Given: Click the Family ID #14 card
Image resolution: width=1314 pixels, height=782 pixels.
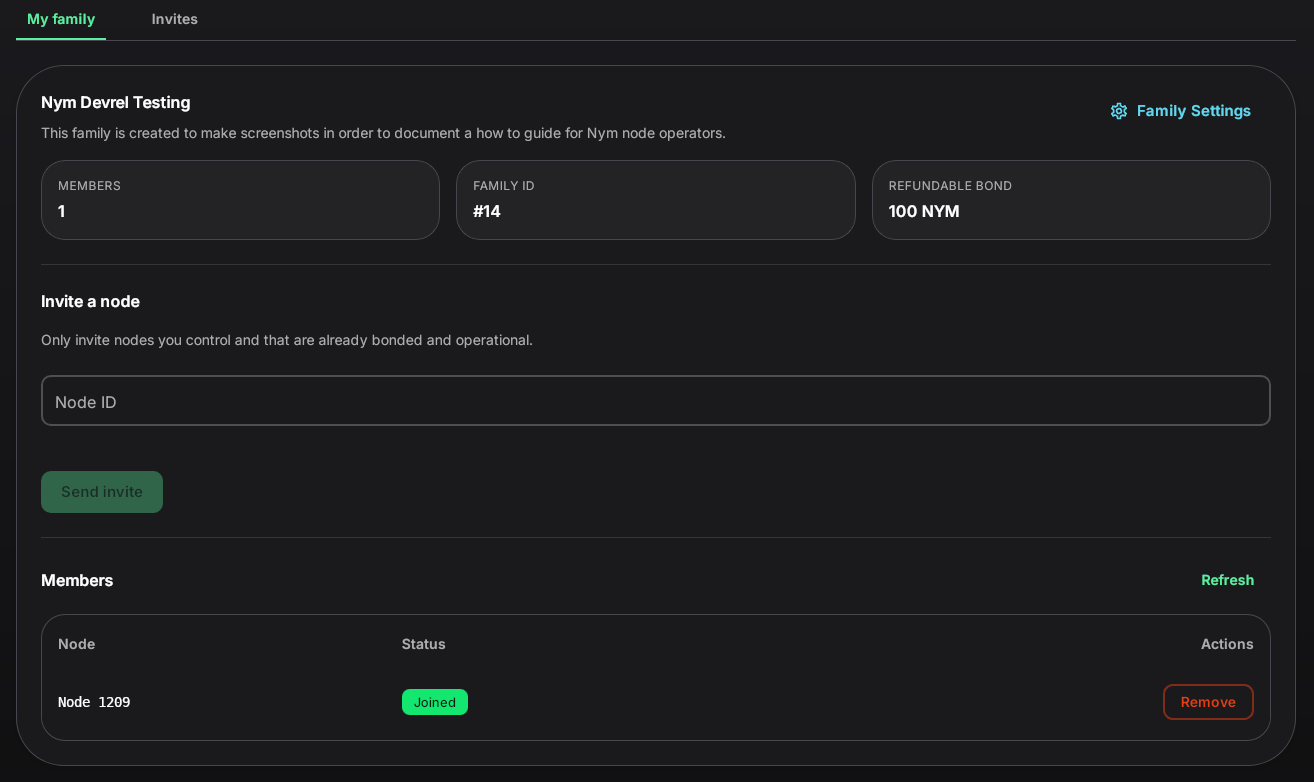Looking at the screenshot, I should click(656, 200).
